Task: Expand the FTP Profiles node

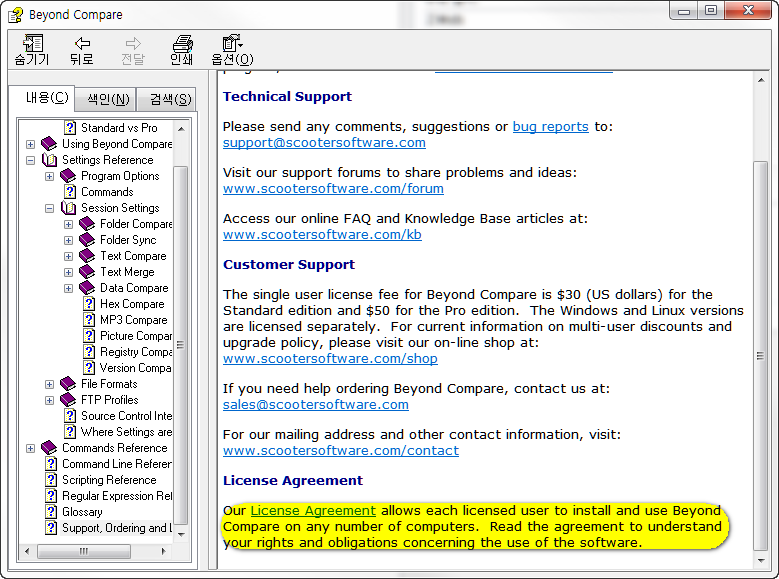Action: 49,400
